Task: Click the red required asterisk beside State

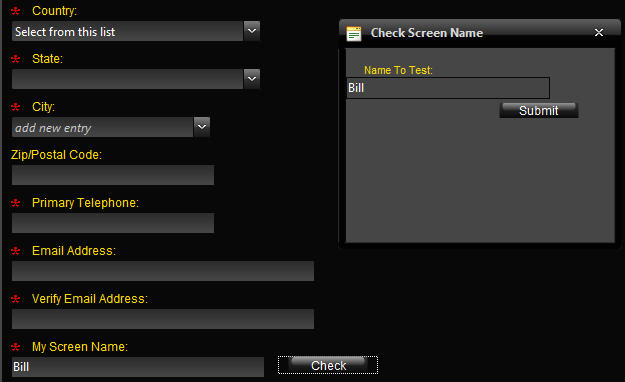Action: (16, 59)
